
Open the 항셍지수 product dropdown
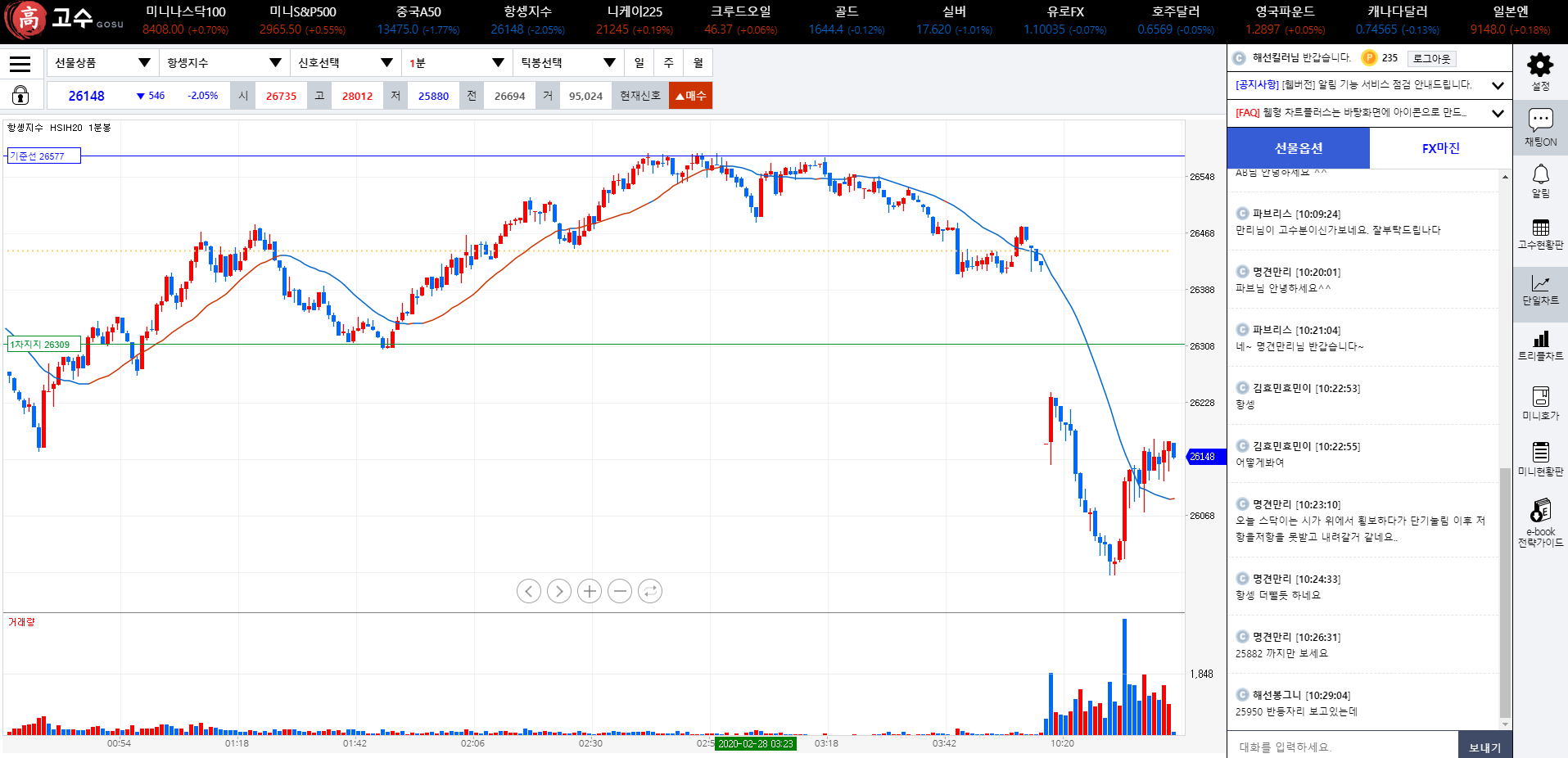(x=224, y=63)
